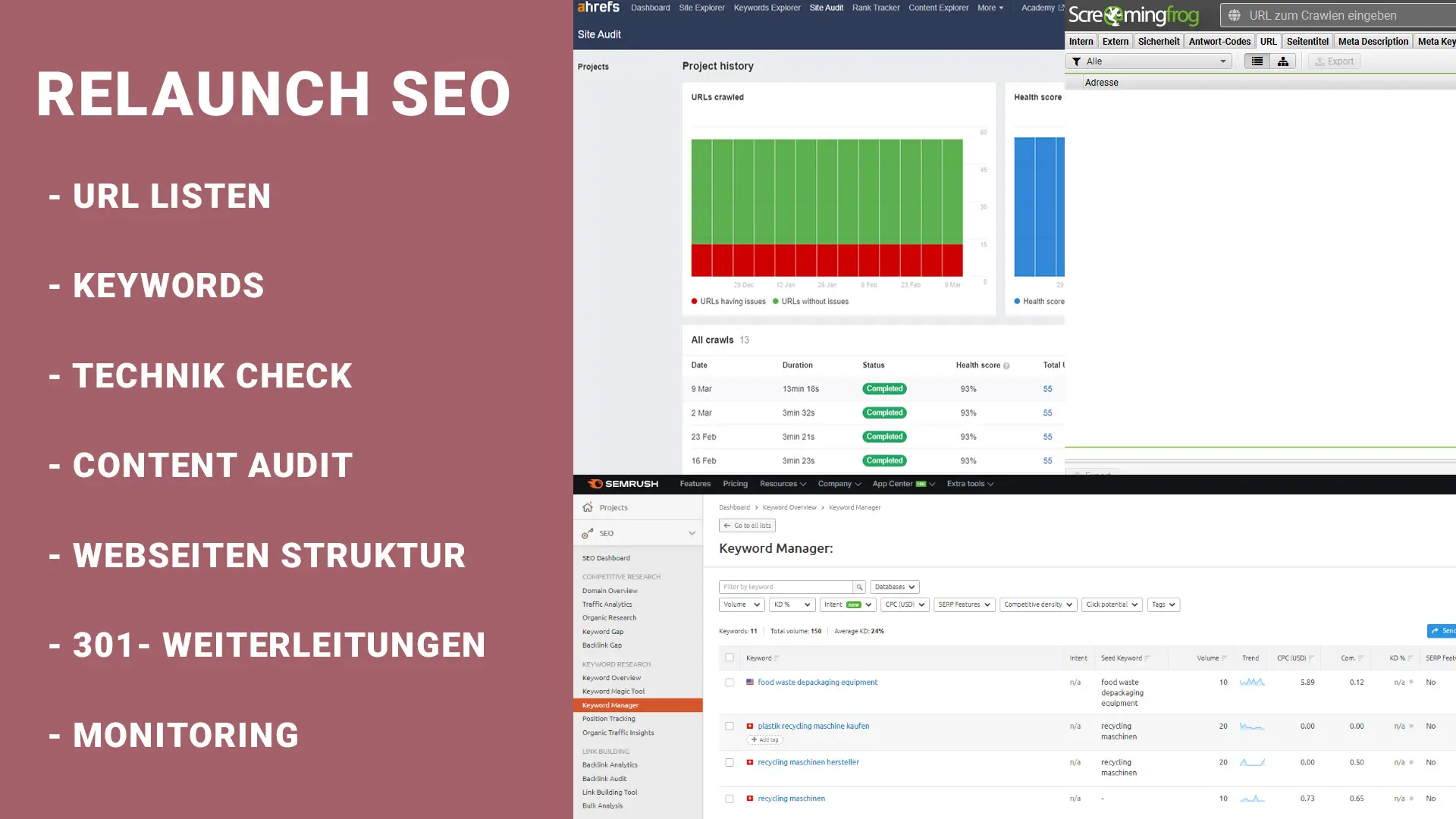This screenshot has height=819, width=1456.
Task: Open the Tags filter dropdown
Action: coord(1163,604)
